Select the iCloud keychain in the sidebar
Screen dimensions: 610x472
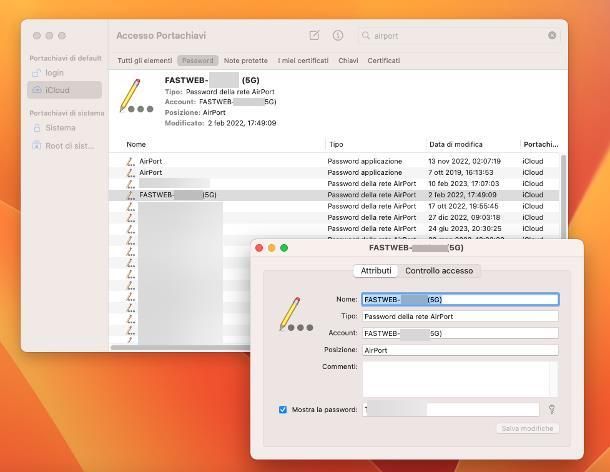(x=65, y=90)
